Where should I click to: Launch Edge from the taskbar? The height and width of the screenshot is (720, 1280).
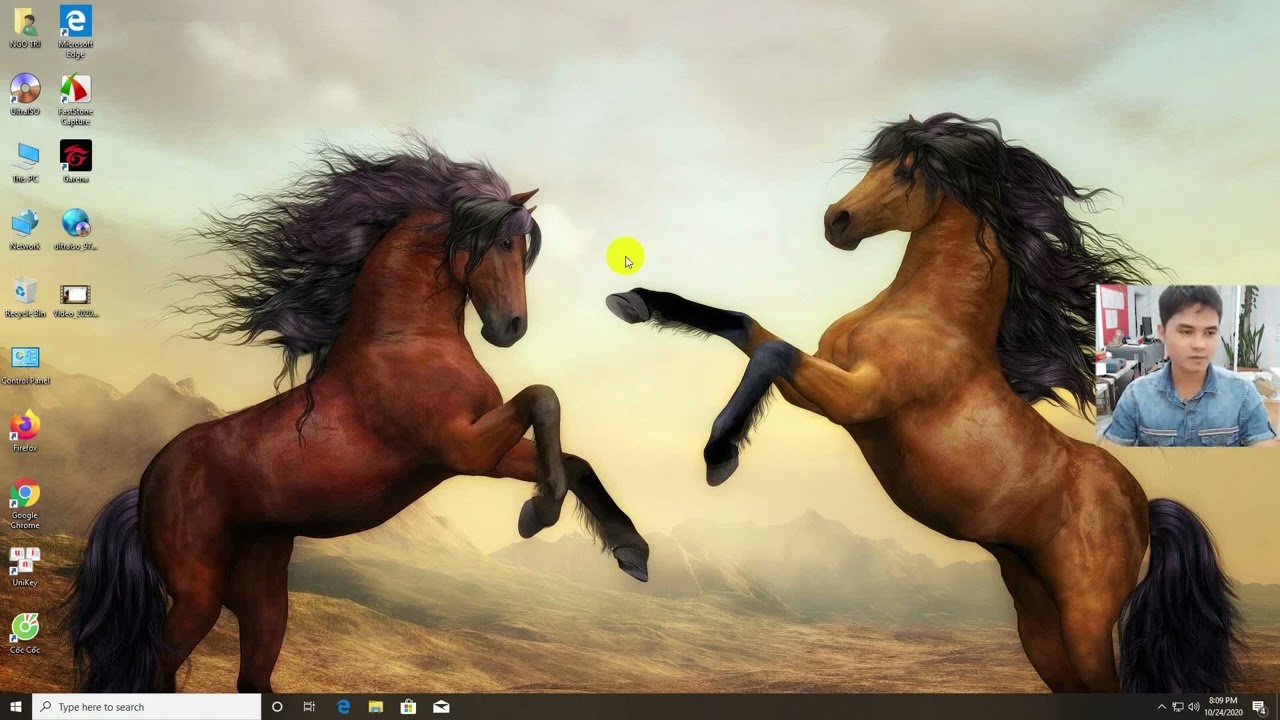tap(343, 707)
